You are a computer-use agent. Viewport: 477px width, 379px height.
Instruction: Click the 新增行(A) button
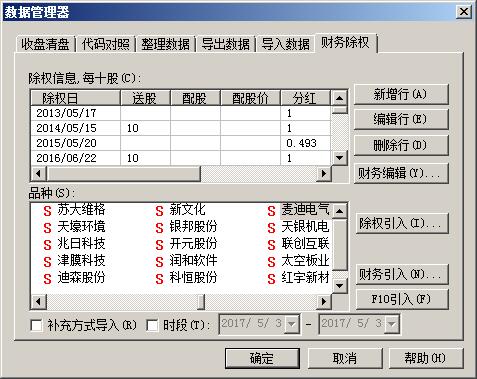(x=401, y=94)
